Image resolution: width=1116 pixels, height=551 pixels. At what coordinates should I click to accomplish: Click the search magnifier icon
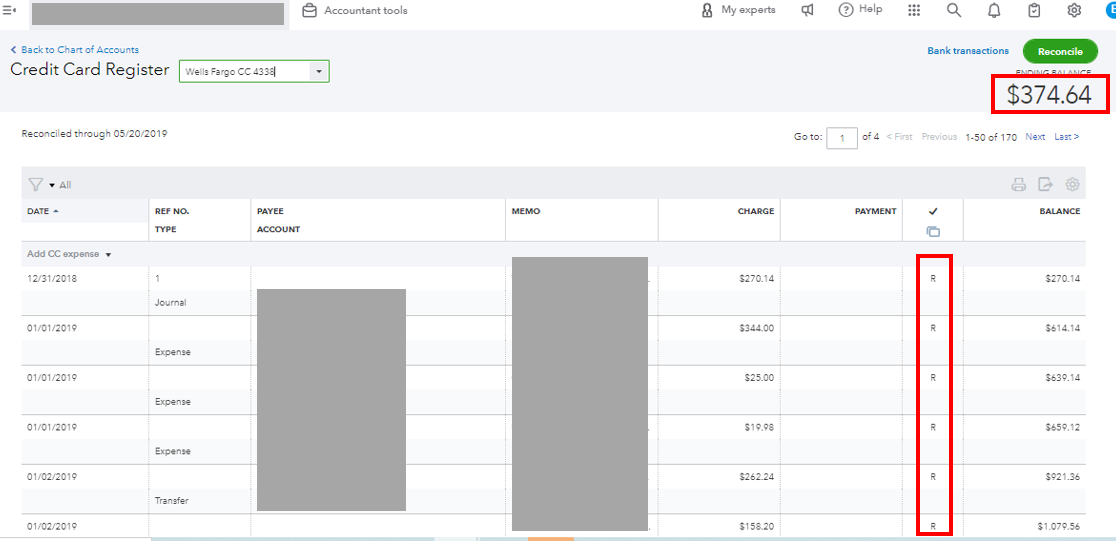(x=954, y=10)
